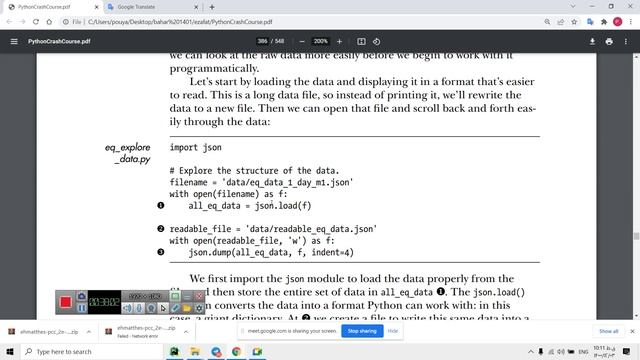The image size is (640, 360).
Task: Open the Chrome three-dot menu
Action: 631,22
